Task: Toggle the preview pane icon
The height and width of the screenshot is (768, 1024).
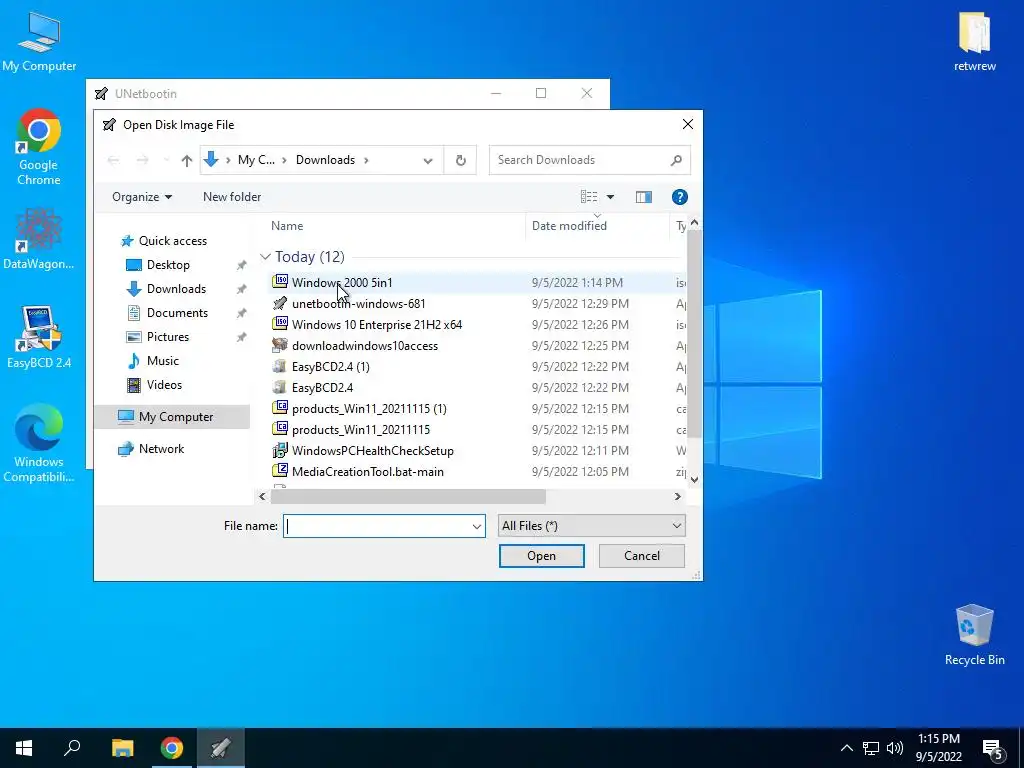Action: (643, 197)
